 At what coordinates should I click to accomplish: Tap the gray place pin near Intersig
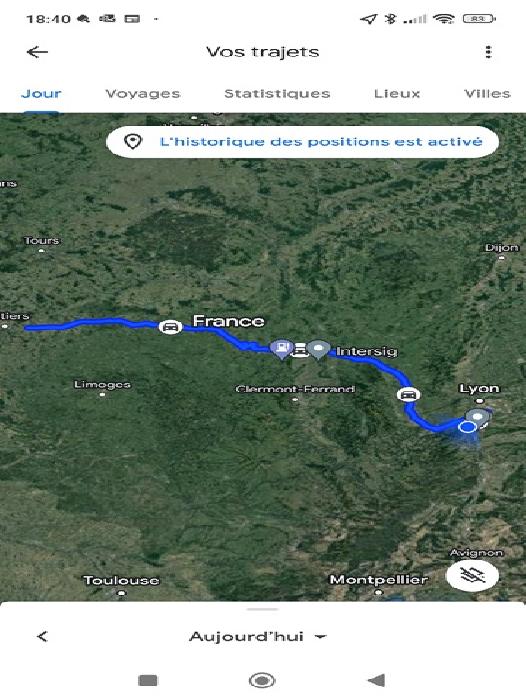(318, 349)
